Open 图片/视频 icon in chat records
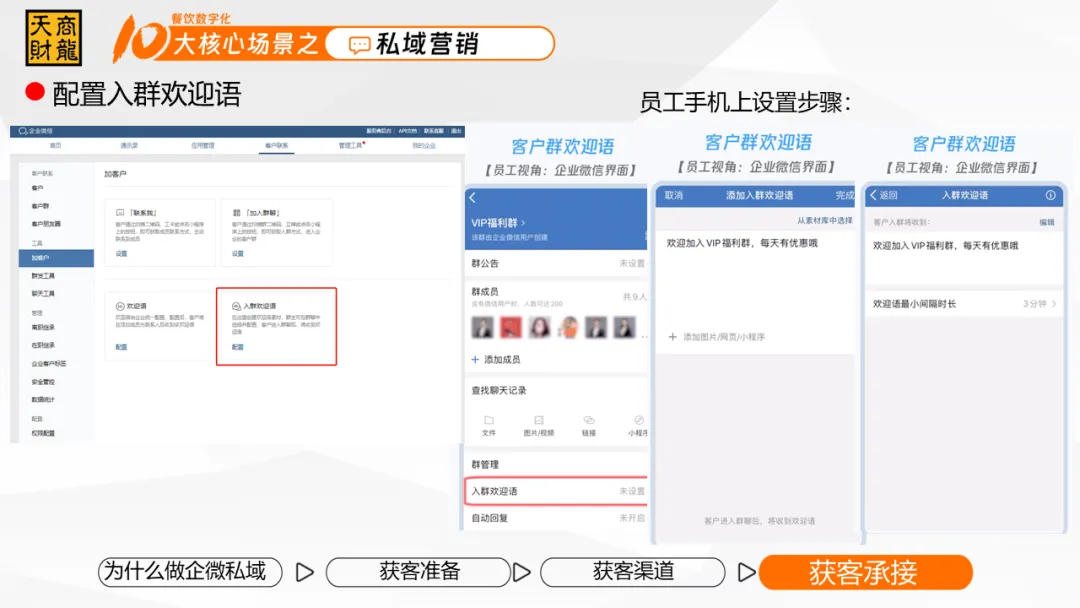This screenshot has height=608, width=1080. (x=539, y=420)
